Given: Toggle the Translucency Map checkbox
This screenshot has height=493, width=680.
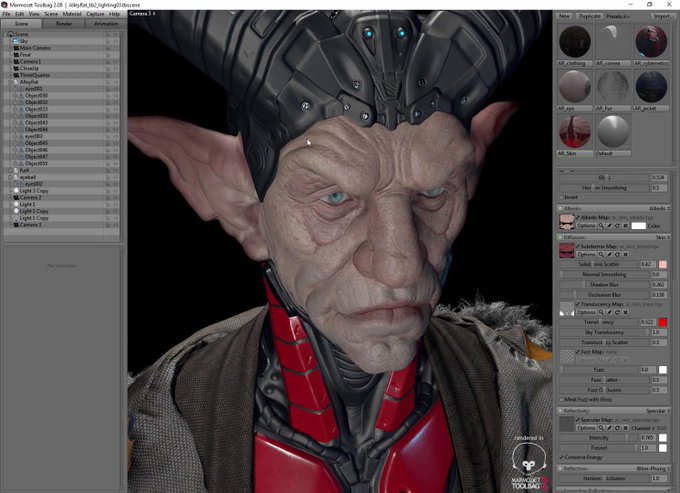Looking at the screenshot, I should click(578, 304).
